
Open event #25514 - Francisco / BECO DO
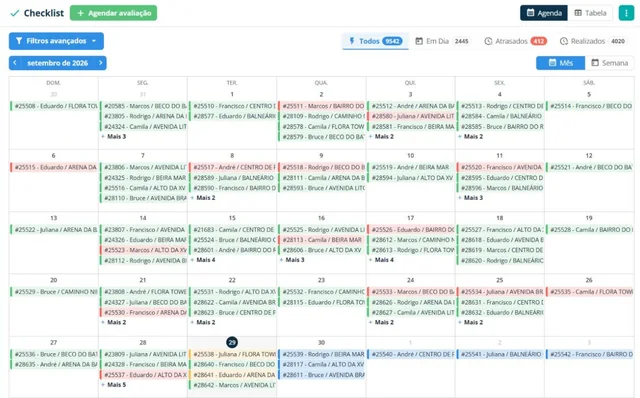tap(589, 106)
